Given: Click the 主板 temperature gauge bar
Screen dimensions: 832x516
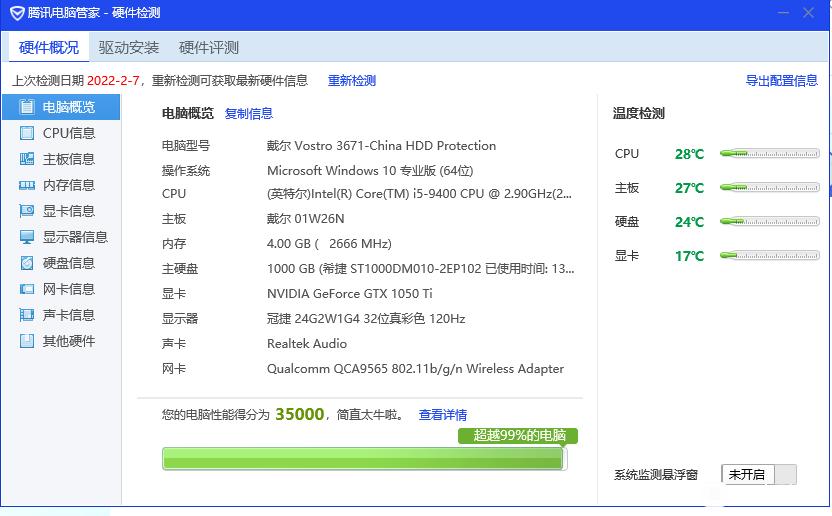Looking at the screenshot, I should coord(769,187).
